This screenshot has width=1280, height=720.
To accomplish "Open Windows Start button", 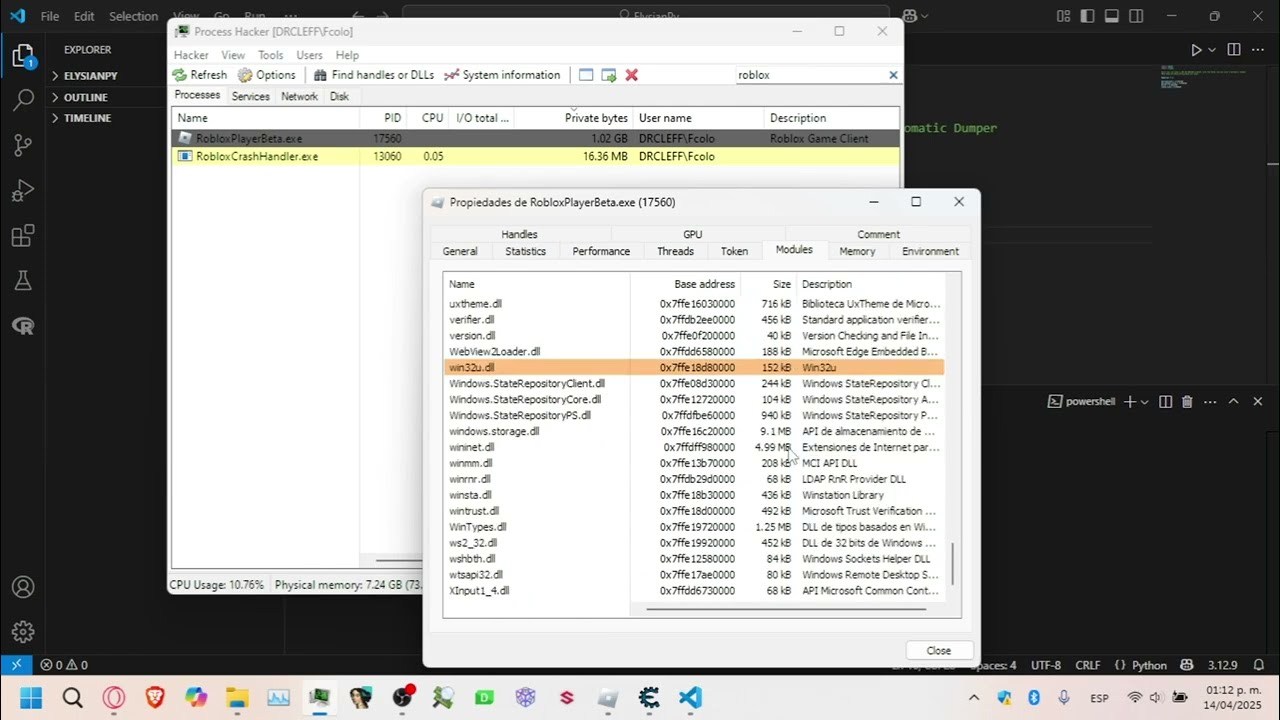I will pos(31,697).
